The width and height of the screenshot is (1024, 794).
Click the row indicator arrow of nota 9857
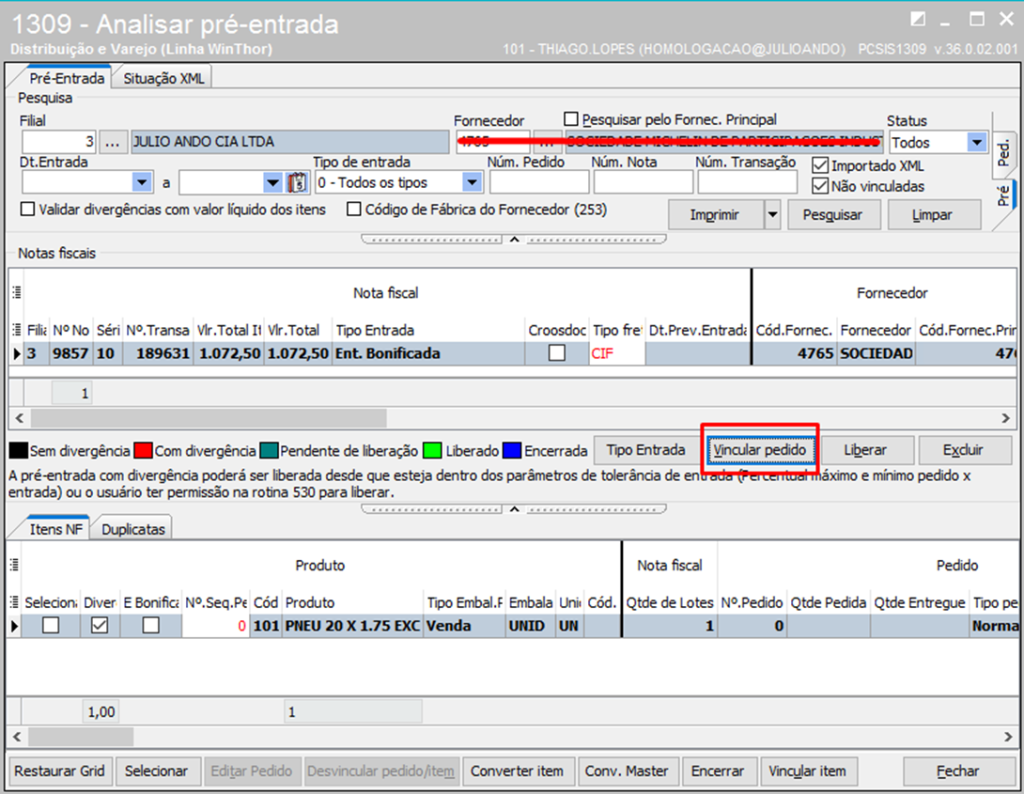click(15, 354)
